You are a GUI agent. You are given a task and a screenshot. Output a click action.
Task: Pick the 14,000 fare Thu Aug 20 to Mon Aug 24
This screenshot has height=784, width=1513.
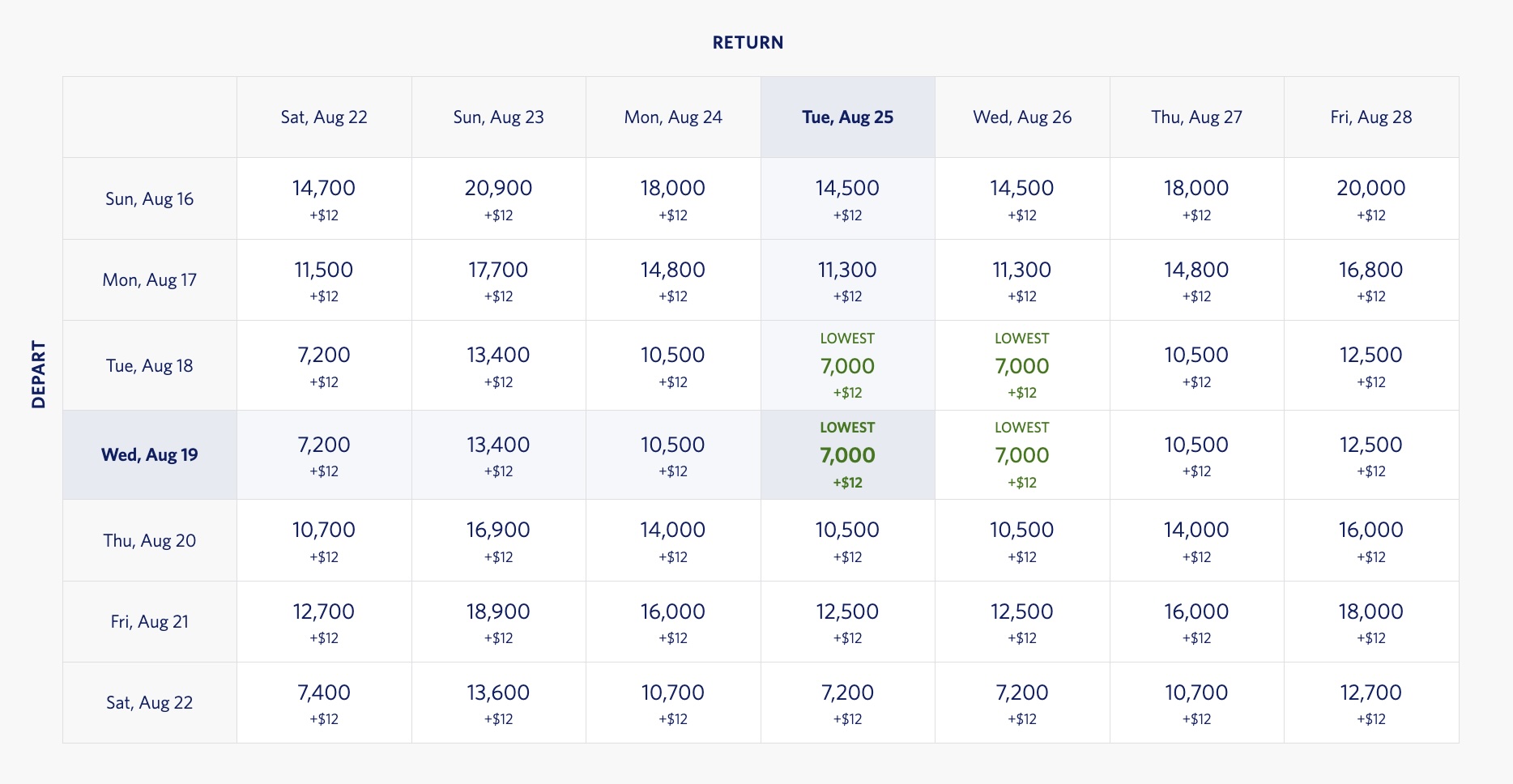[x=673, y=540]
